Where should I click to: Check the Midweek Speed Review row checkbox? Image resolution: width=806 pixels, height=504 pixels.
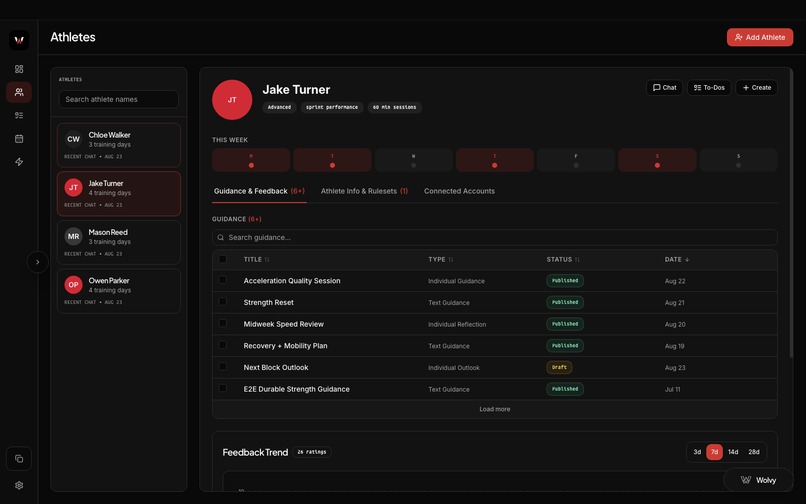point(223,323)
